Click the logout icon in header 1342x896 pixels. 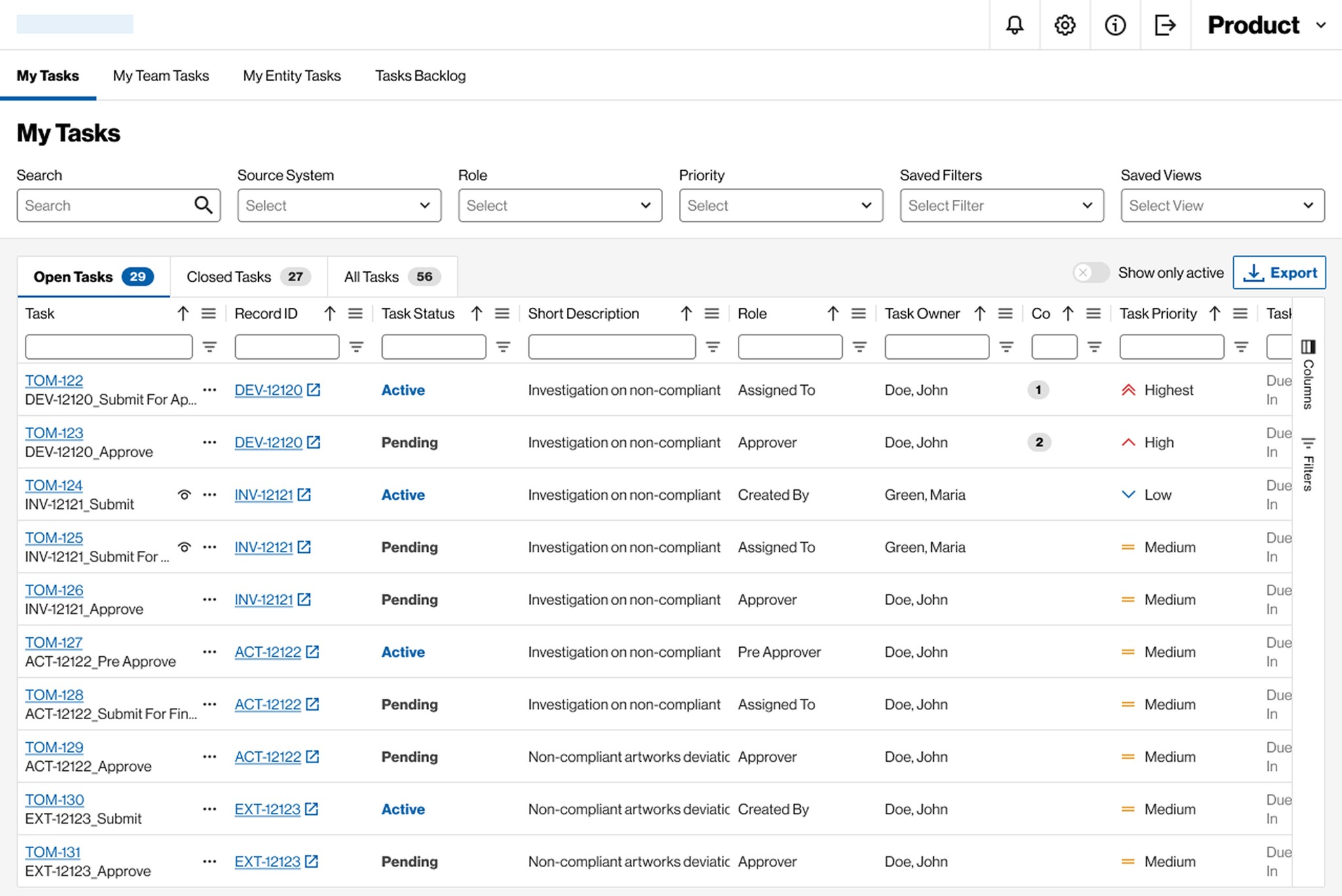1165,25
